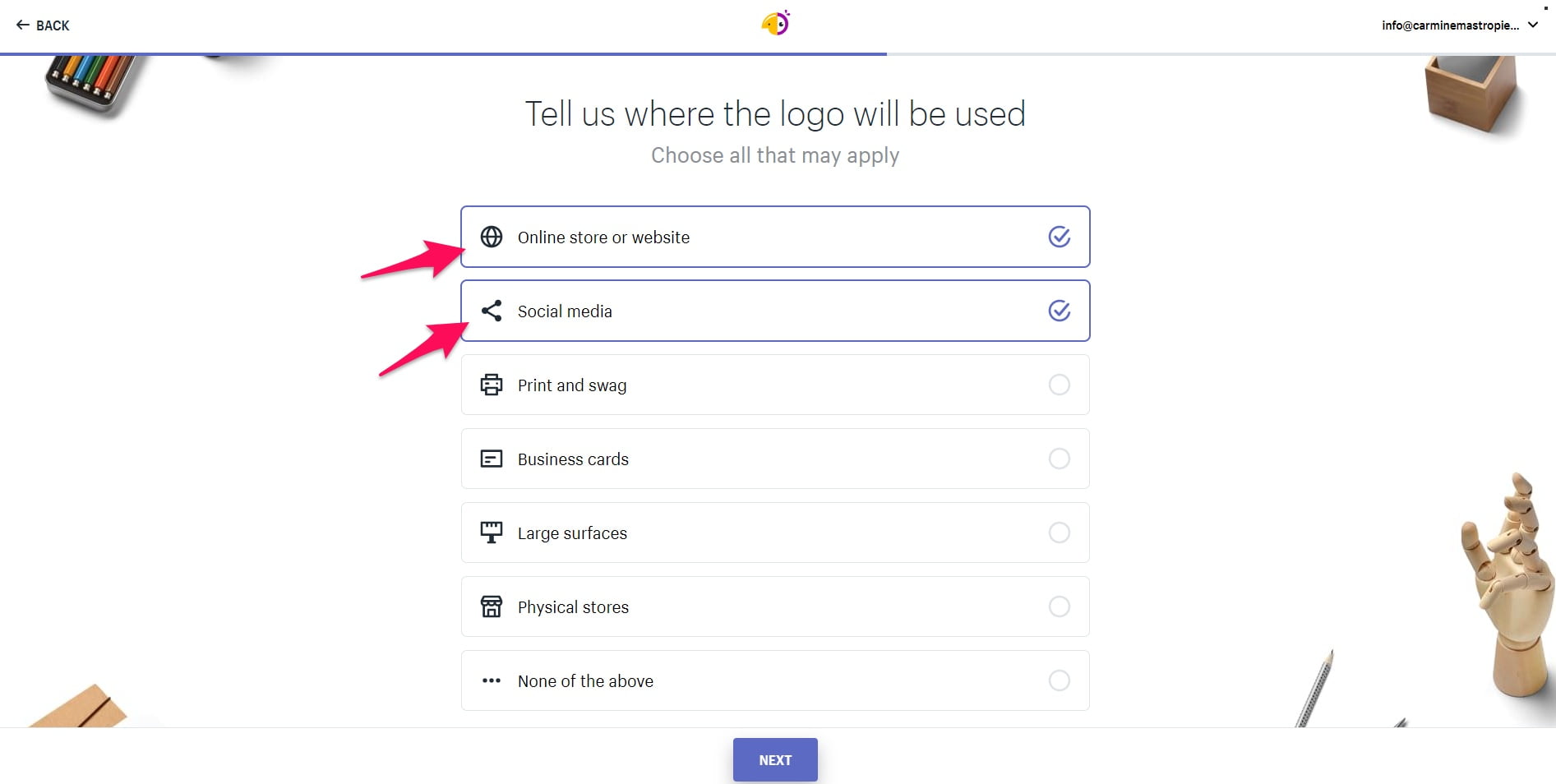Click the billboard icon for Large surfaces
This screenshot has width=1556, height=784.
[x=492, y=533]
